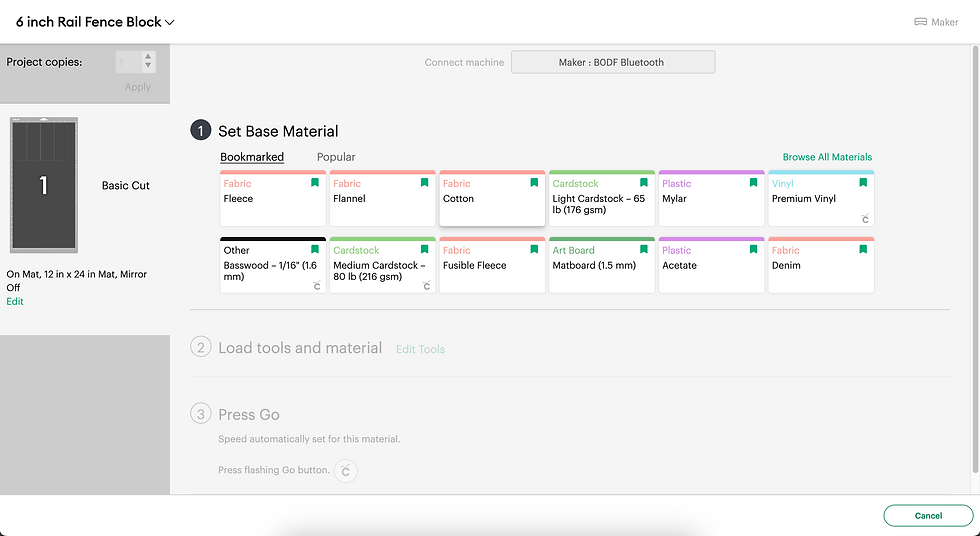Switch to the Popular tab
The height and width of the screenshot is (536, 980).
pyautogui.click(x=336, y=157)
